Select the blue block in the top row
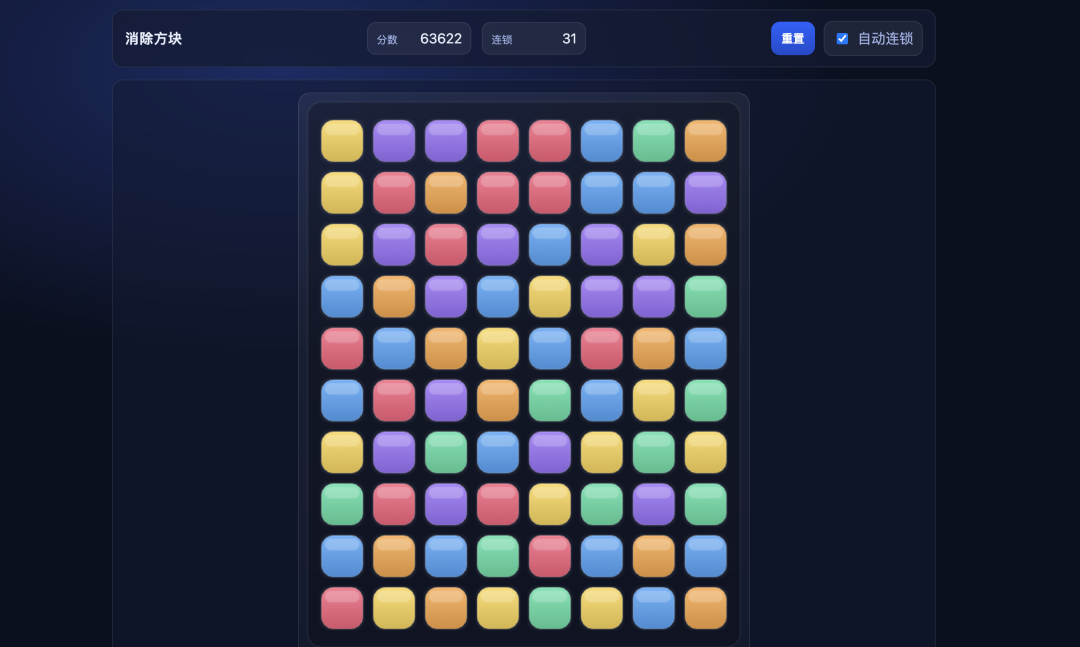Viewport: 1080px width, 647px height. pos(601,141)
